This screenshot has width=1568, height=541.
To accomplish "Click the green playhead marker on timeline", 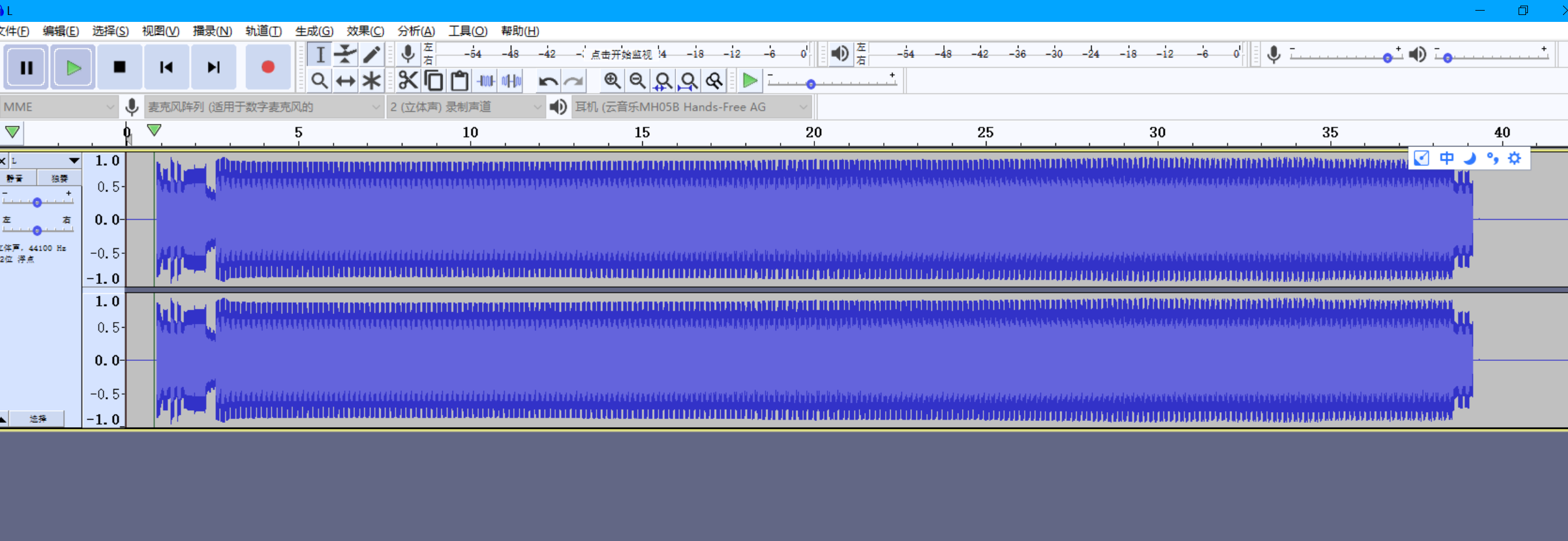I will (154, 130).
